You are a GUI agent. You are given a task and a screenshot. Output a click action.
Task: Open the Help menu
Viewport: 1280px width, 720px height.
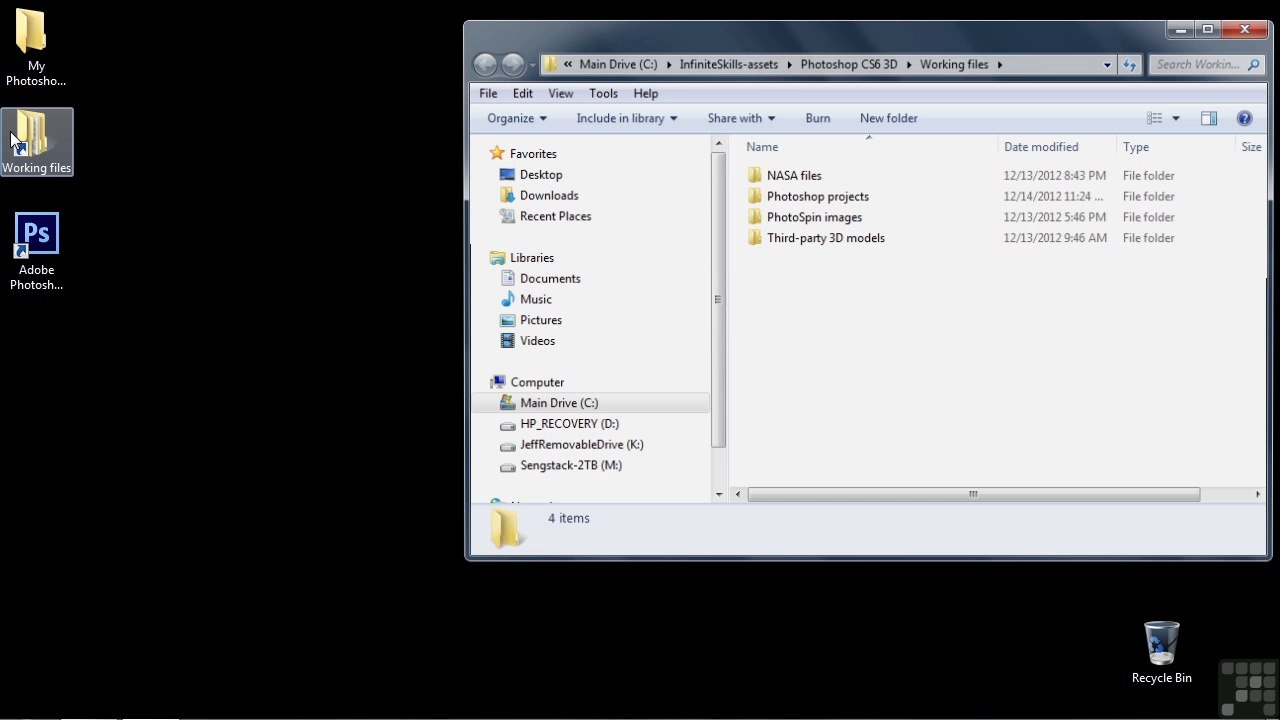pos(646,93)
